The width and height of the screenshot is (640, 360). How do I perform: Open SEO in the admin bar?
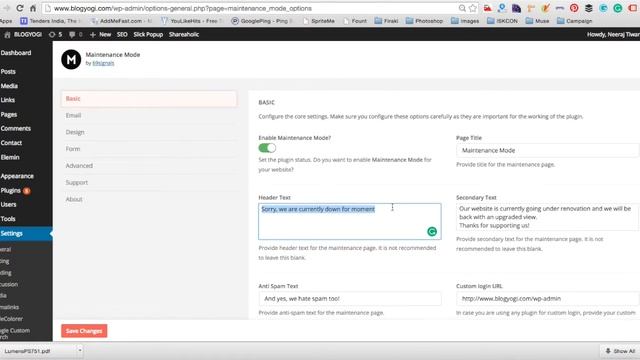coord(122,35)
